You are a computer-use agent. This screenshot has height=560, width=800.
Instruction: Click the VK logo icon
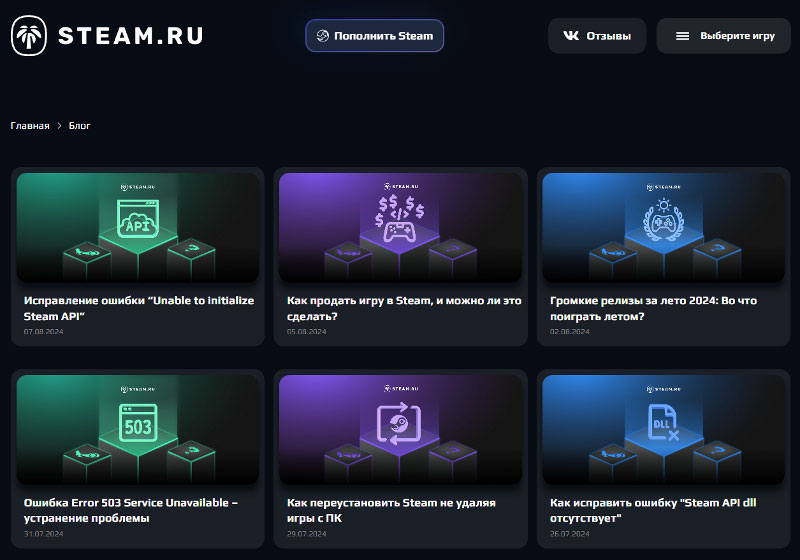click(571, 36)
